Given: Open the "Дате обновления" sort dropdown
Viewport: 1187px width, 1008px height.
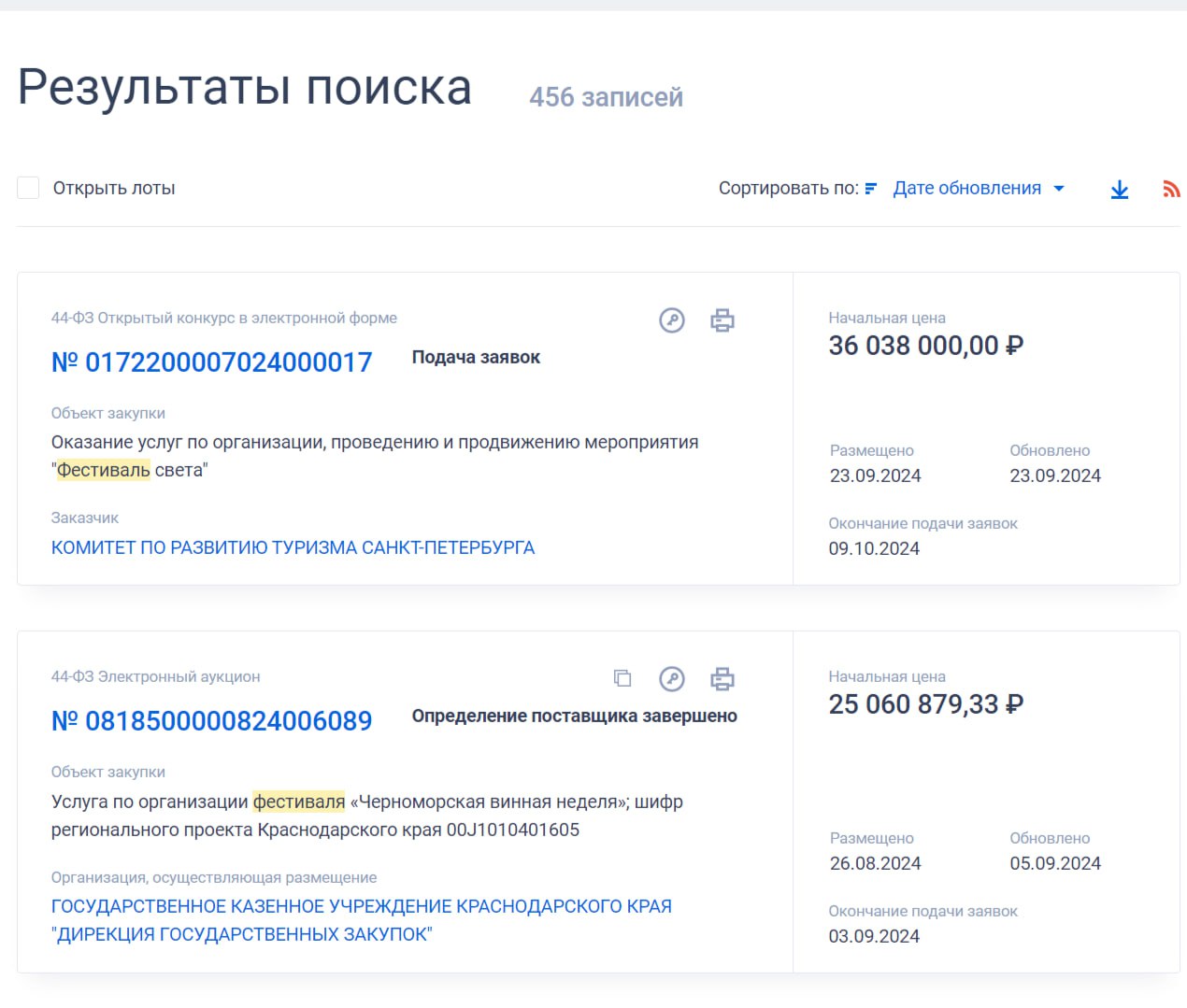Looking at the screenshot, I should coord(978,189).
